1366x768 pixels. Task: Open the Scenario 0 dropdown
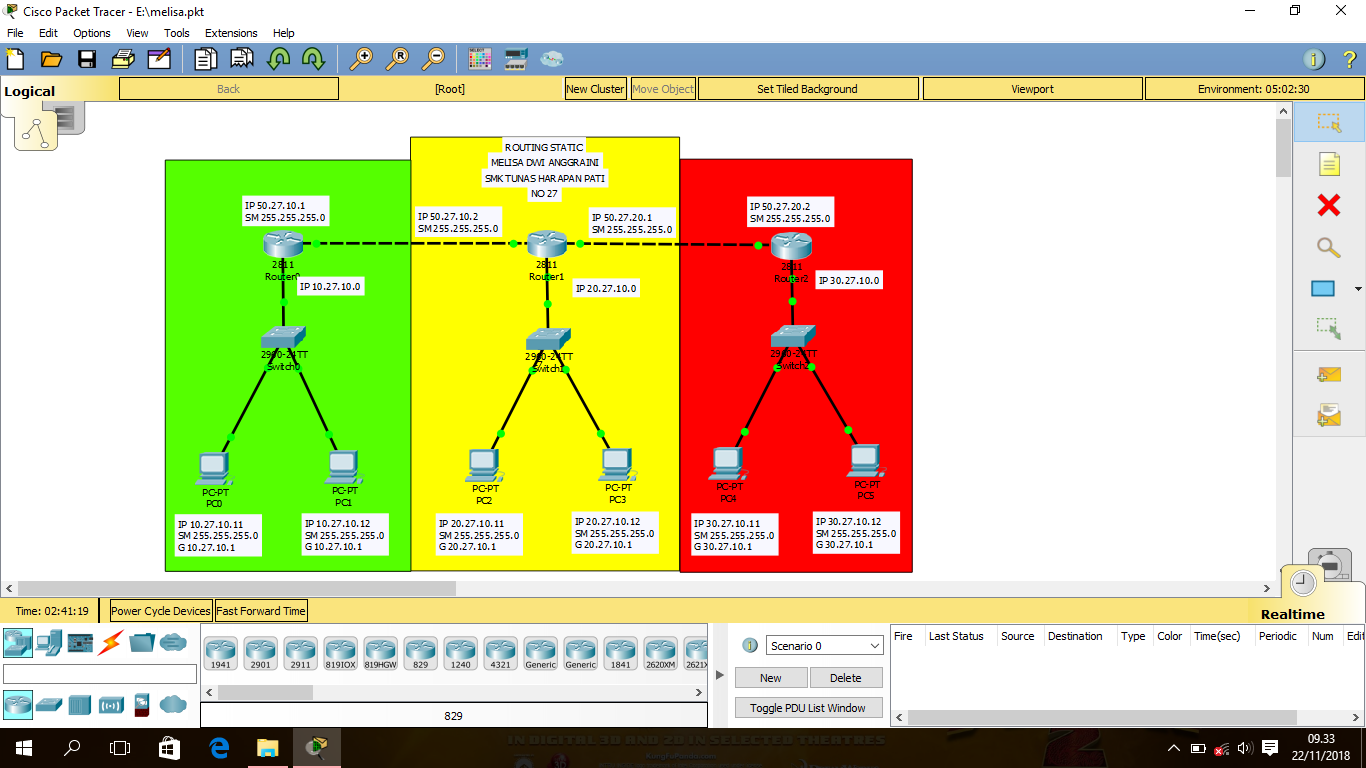[824, 645]
